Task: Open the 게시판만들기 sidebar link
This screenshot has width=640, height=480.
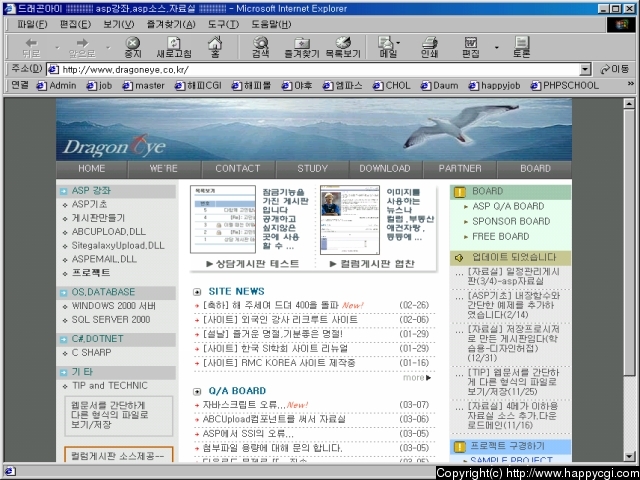Action: pos(98,218)
